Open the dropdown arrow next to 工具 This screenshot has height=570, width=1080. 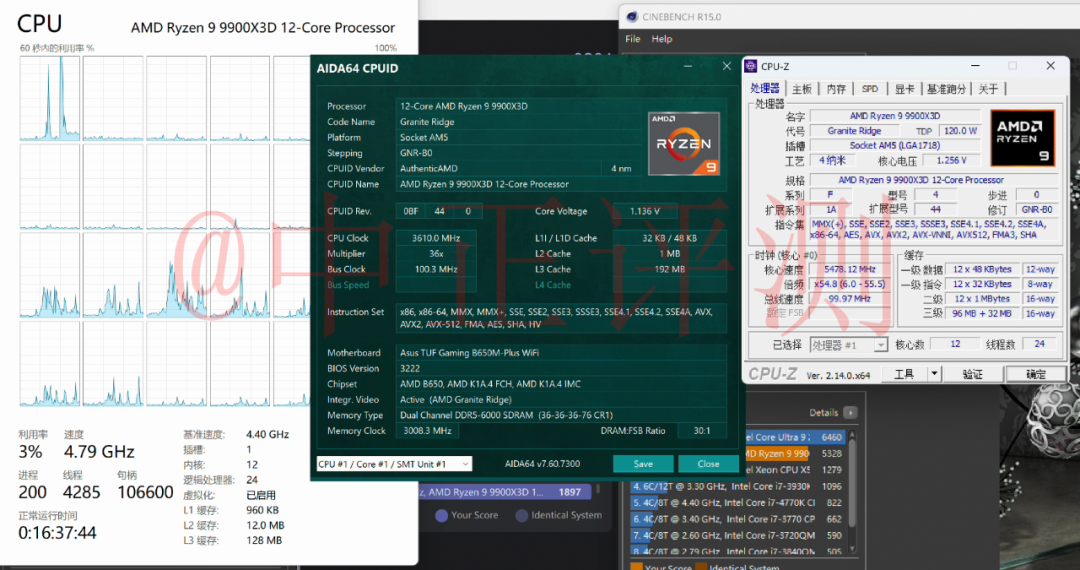point(934,374)
